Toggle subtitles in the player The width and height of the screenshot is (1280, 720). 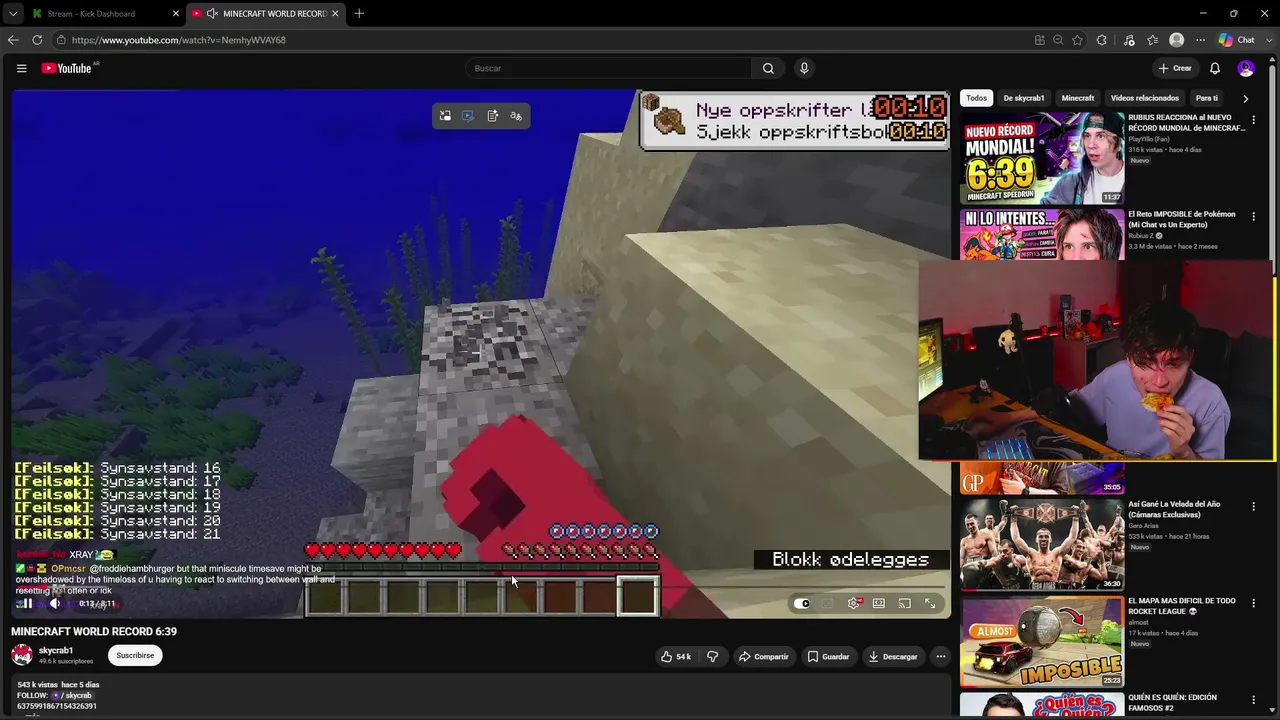pos(827,603)
